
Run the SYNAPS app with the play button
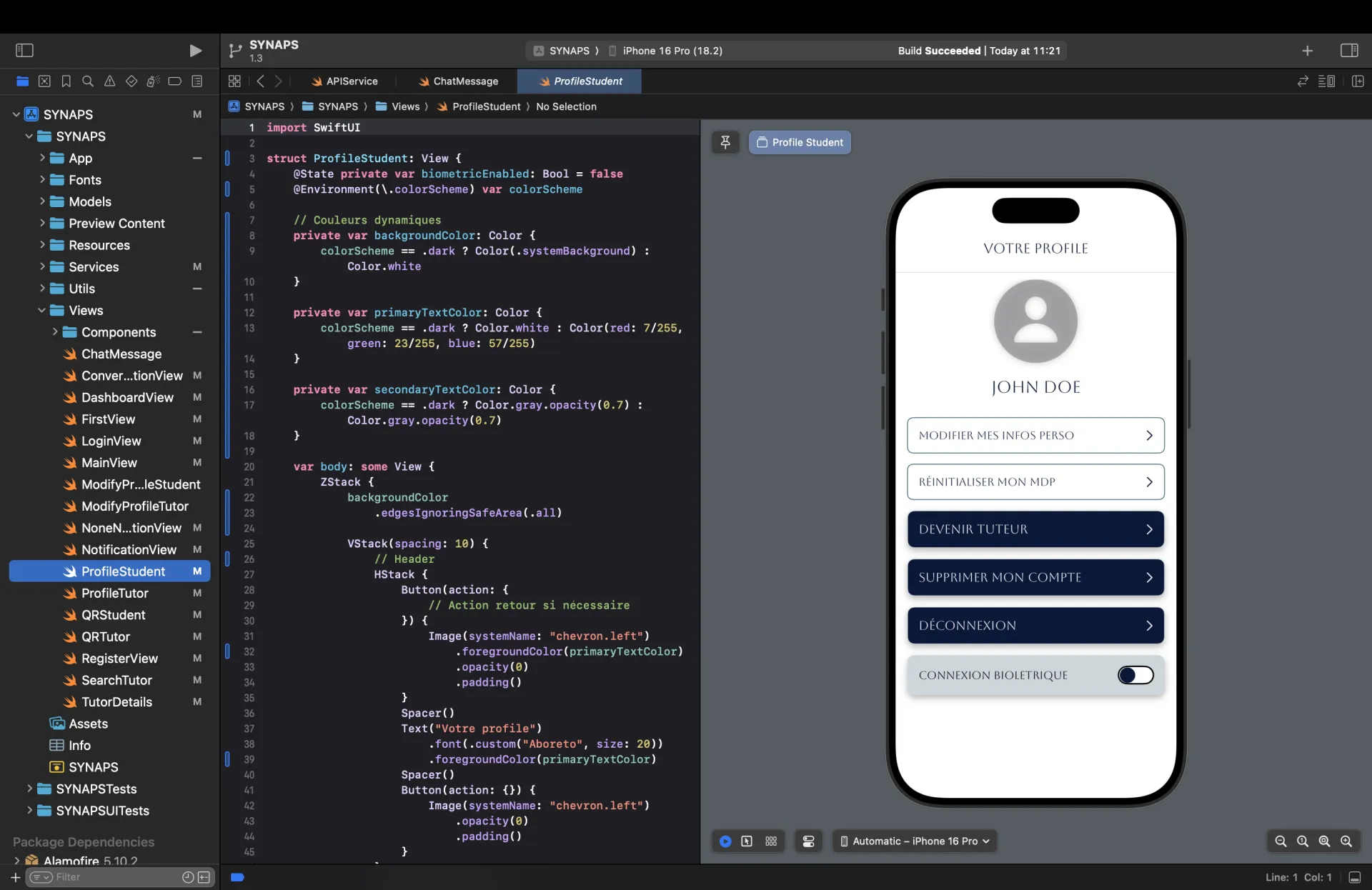(195, 51)
